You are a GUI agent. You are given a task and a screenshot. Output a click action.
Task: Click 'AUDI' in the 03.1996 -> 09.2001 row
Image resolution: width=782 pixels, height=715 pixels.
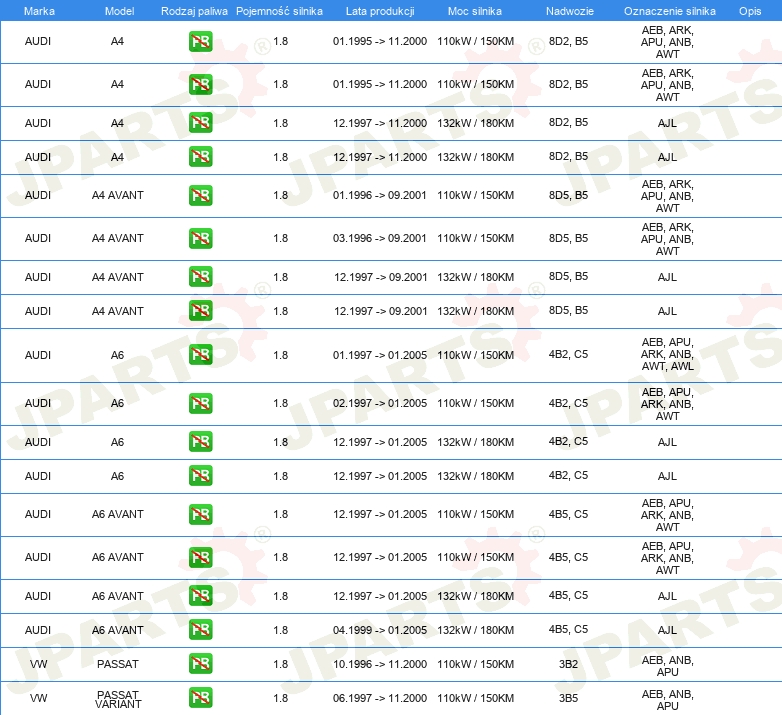[38, 238]
